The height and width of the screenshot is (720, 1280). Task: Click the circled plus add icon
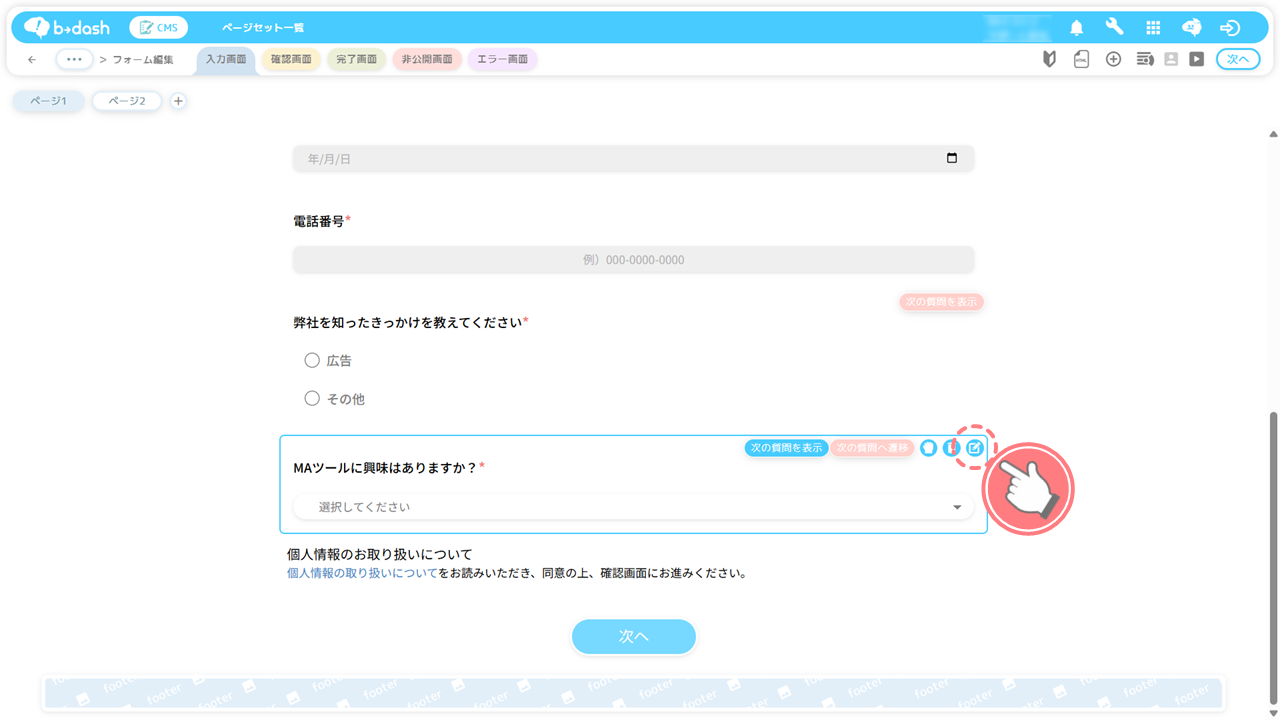(x=1113, y=60)
